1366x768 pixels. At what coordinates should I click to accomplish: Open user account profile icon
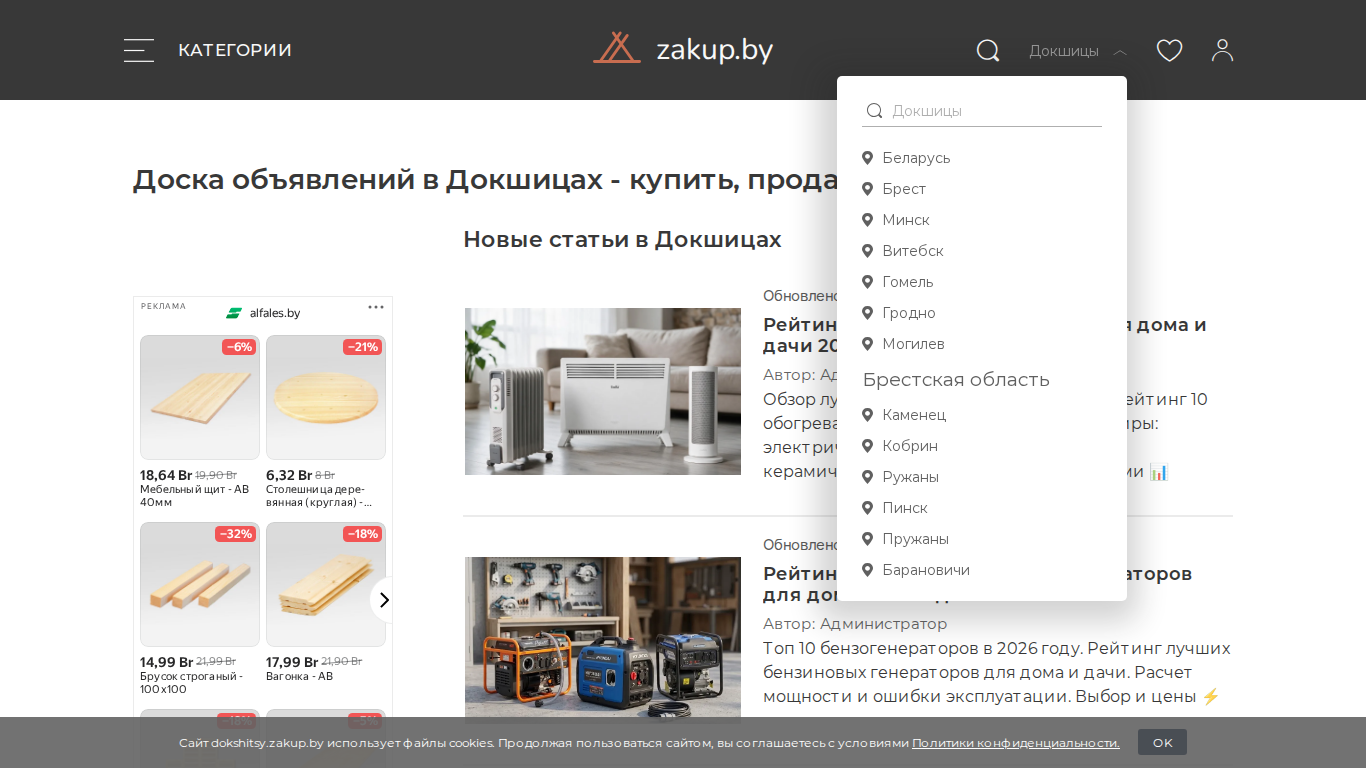(x=1222, y=50)
